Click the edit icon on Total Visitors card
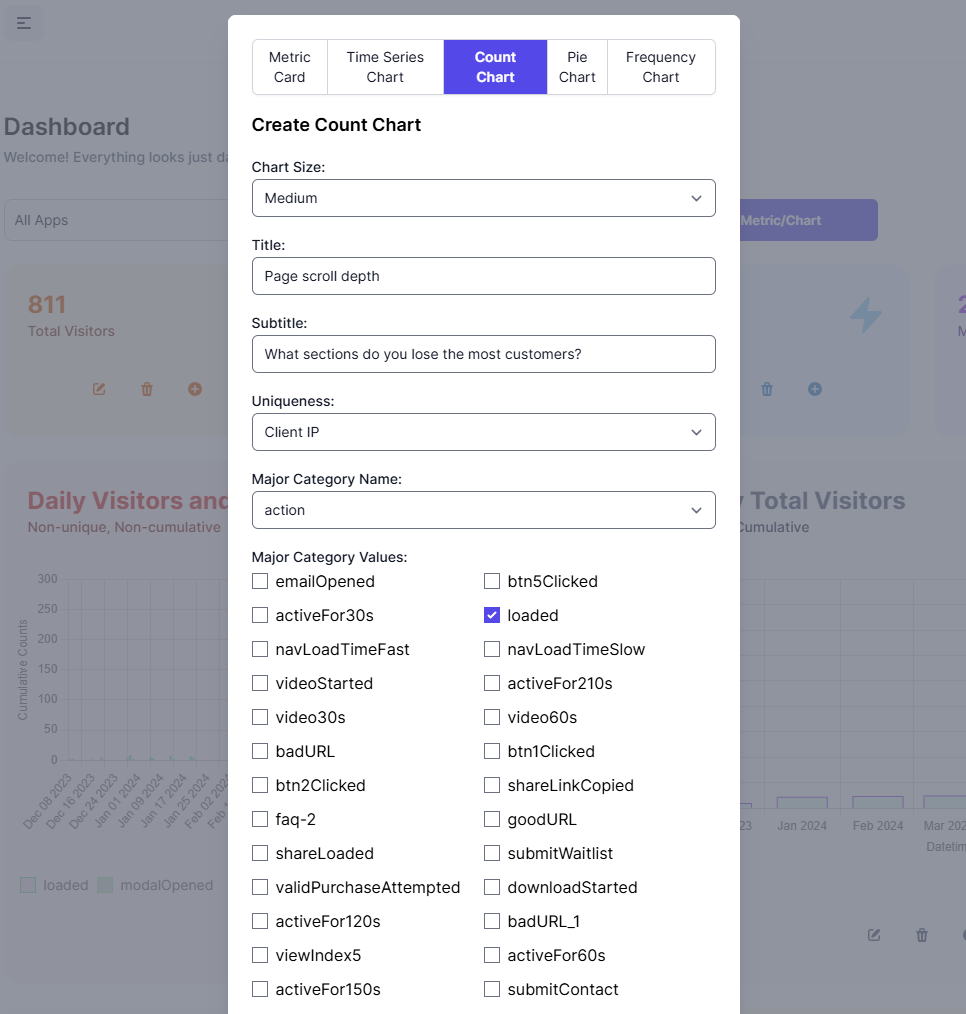This screenshot has height=1014, width=966. pyautogui.click(x=98, y=389)
